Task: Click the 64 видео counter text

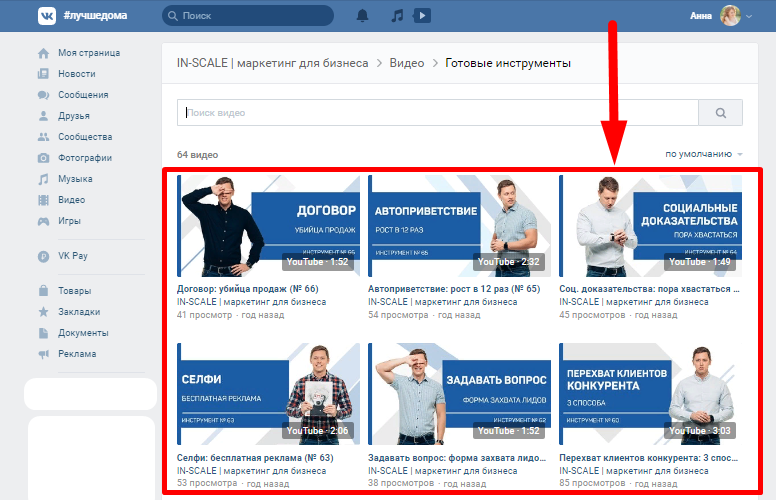Action: click(197, 154)
